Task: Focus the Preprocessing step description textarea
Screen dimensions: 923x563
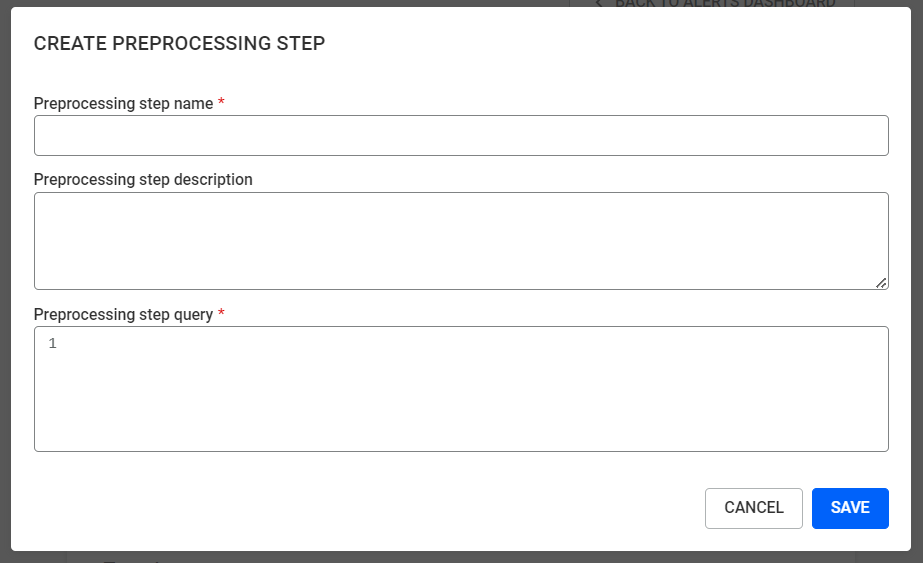Action: tap(461, 241)
